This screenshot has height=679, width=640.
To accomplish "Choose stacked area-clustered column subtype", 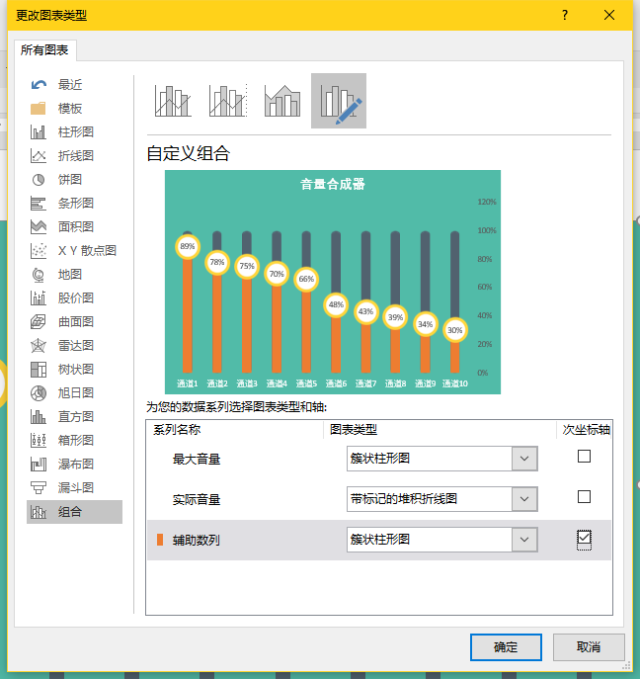I will [x=283, y=101].
